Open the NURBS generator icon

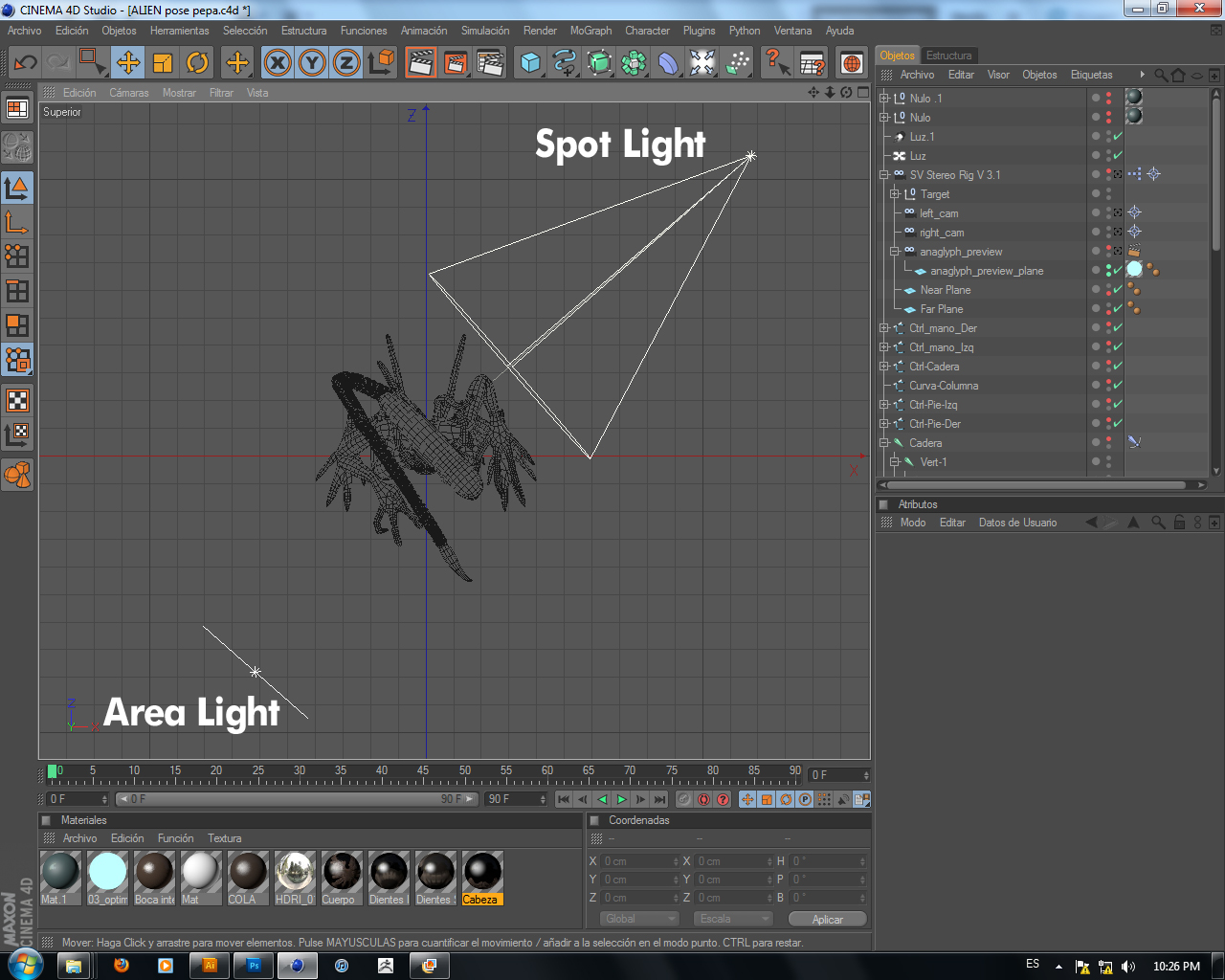coord(599,63)
